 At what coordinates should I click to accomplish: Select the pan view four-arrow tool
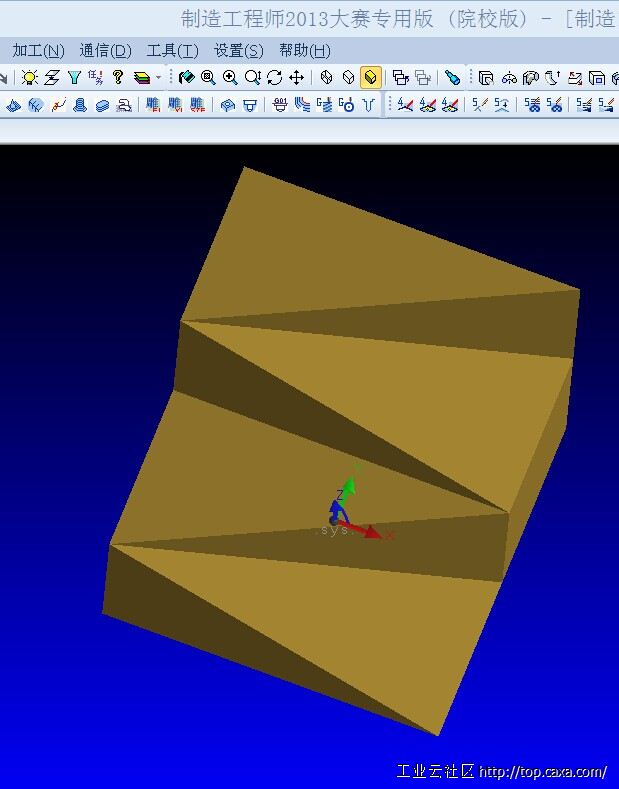[x=297, y=78]
